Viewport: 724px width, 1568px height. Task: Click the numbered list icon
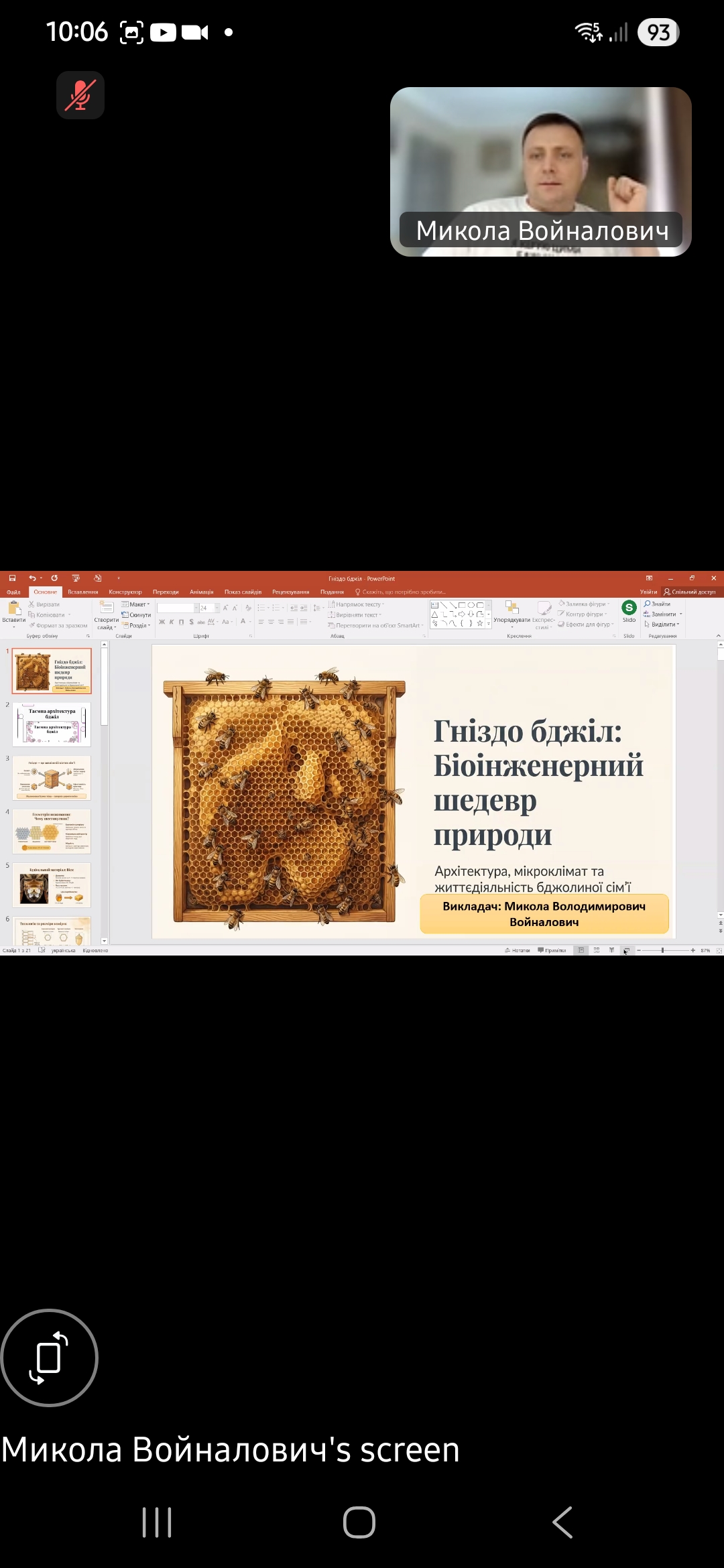276,608
